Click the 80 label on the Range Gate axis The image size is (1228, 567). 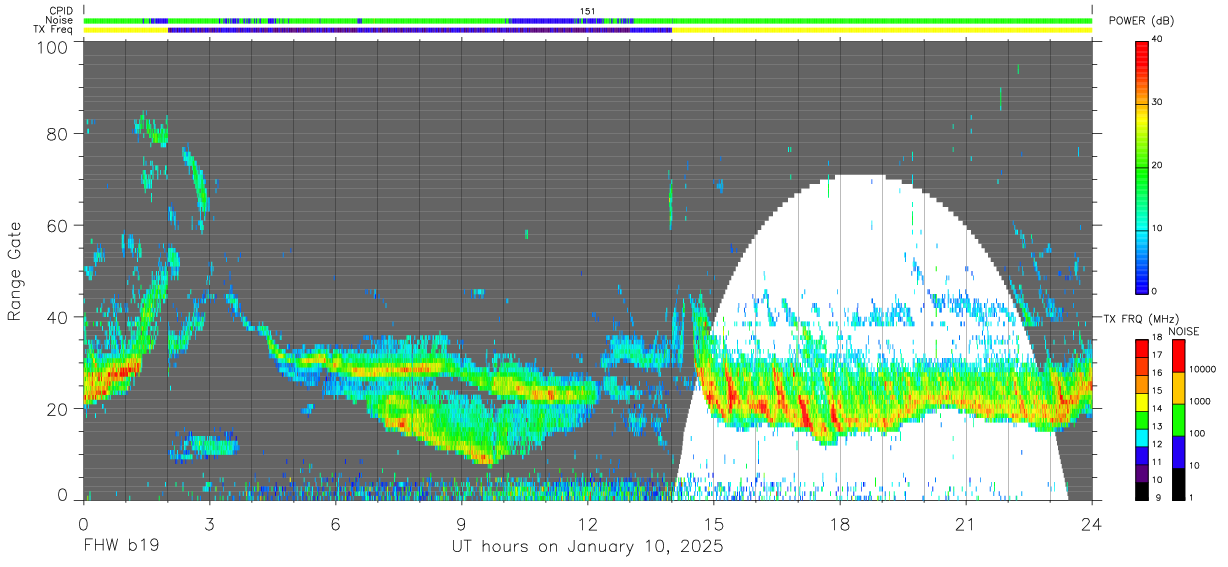[57, 134]
